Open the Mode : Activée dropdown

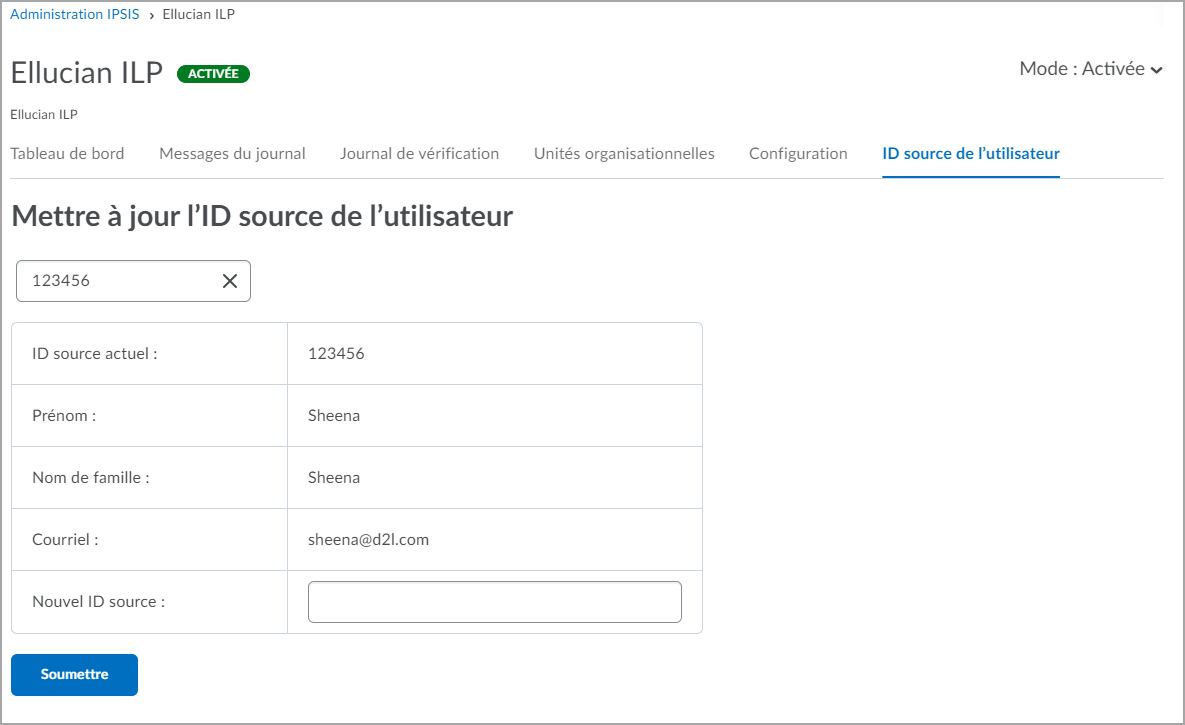pos(1091,69)
